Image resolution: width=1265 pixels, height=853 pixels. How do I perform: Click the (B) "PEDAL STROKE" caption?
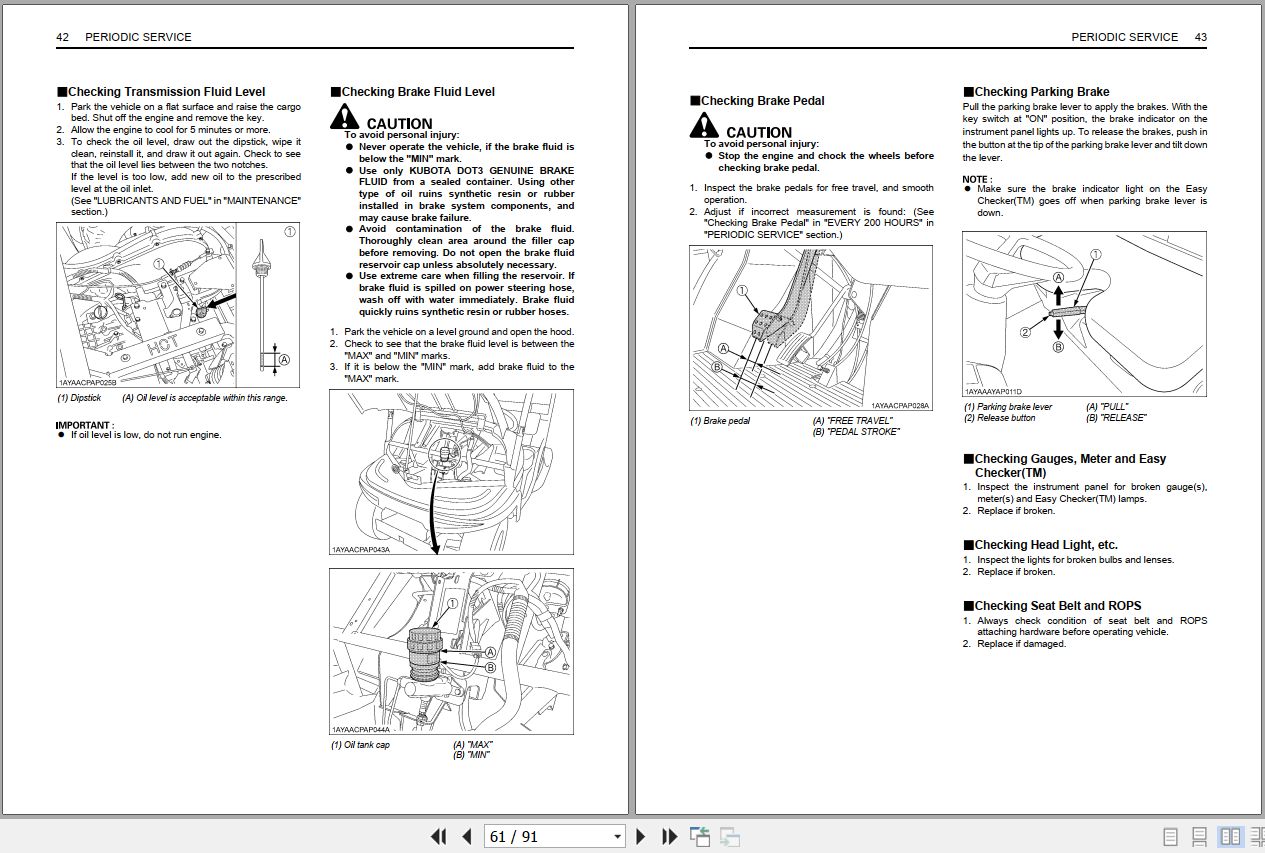pyautogui.click(x=856, y=432)
